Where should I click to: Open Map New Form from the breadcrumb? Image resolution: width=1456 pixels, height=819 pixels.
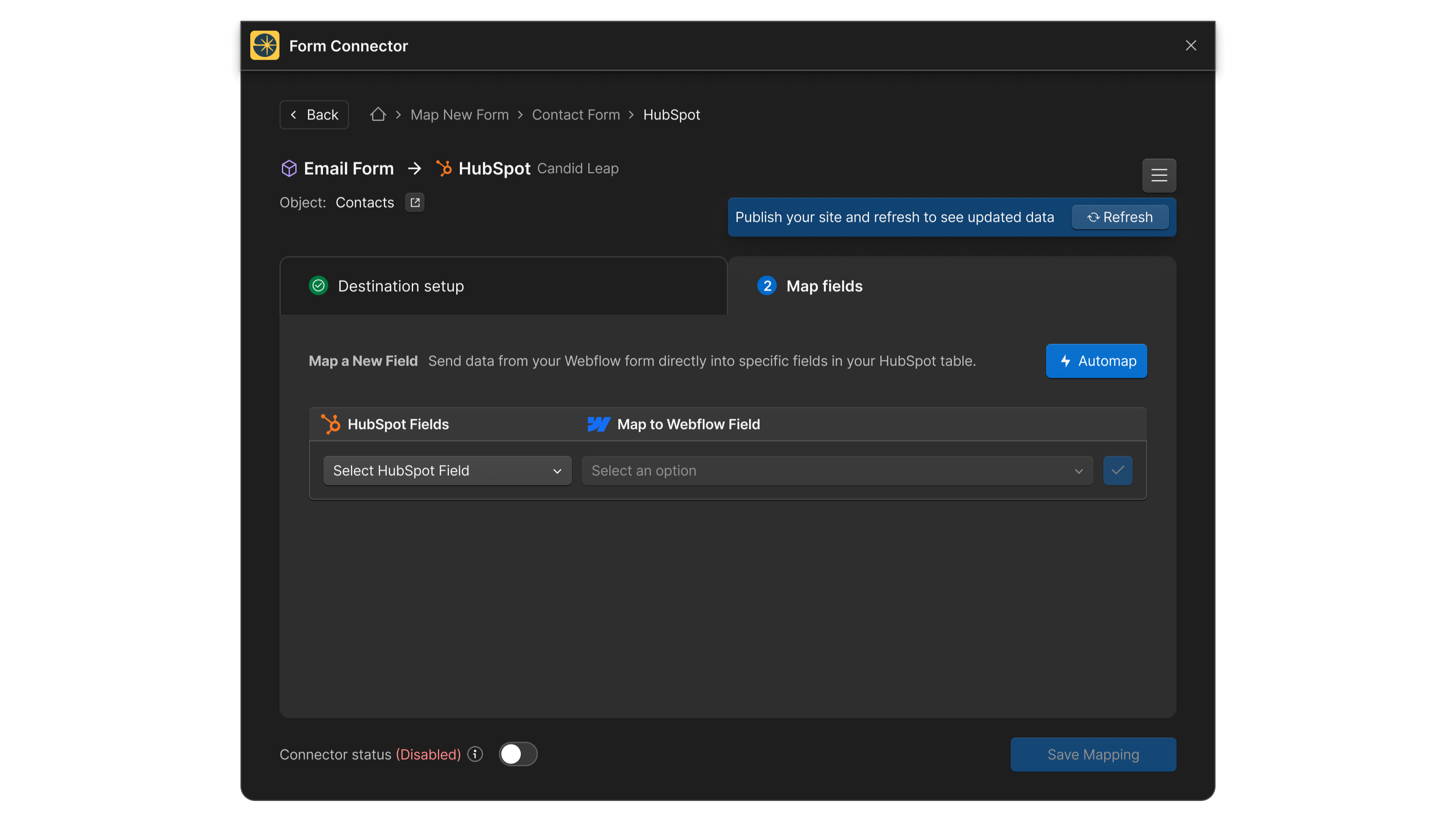coord(459,114)
